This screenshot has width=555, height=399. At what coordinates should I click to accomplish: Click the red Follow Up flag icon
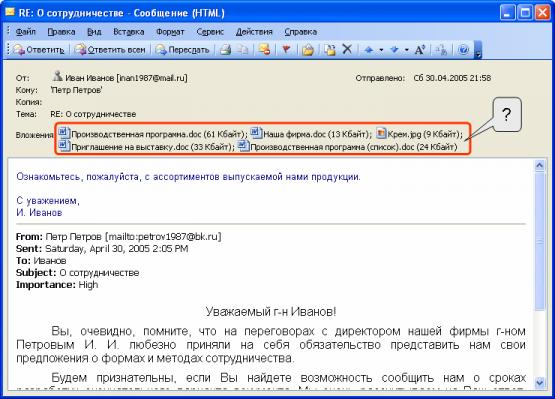(286, 50)
